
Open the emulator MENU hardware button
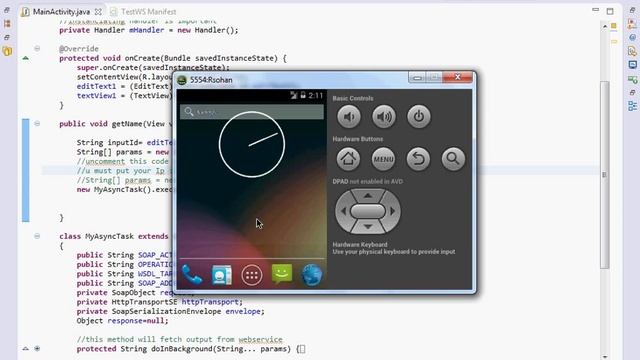tap(383, 159)
